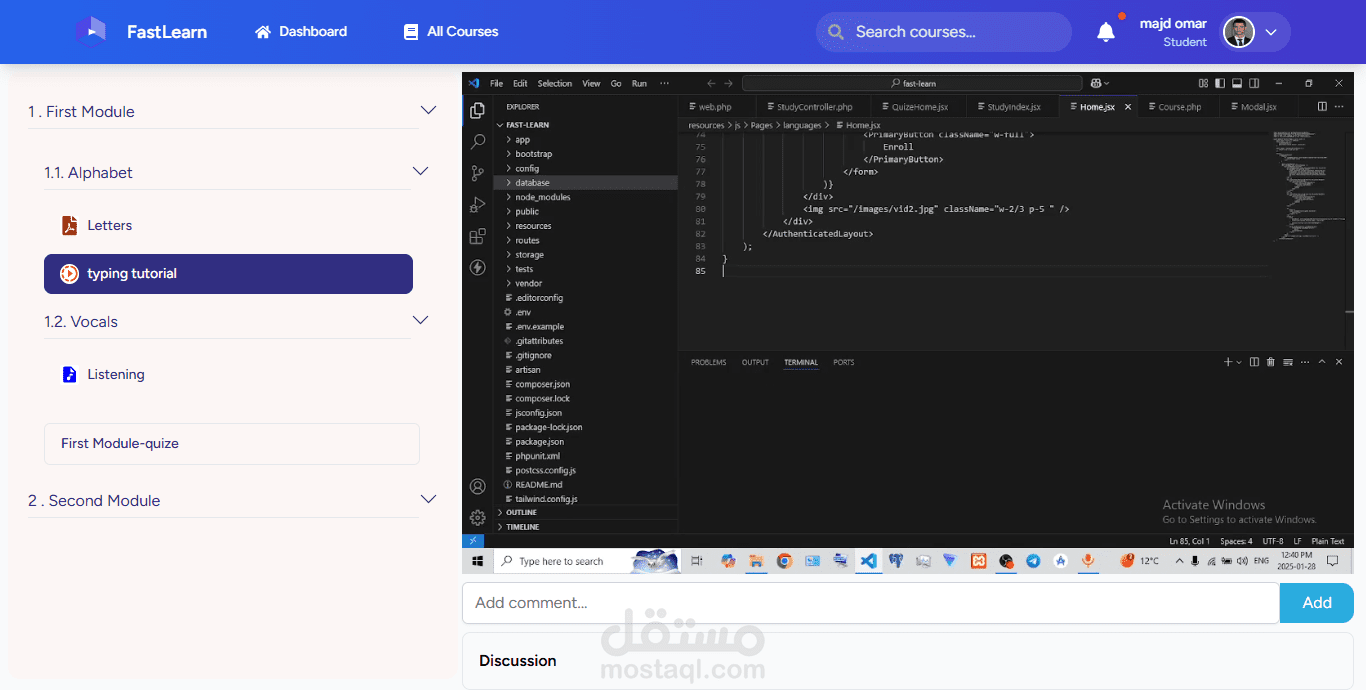Expand the resources folder in Explorer
Viewport: 1366px width, 698px height.
point(586,226)
